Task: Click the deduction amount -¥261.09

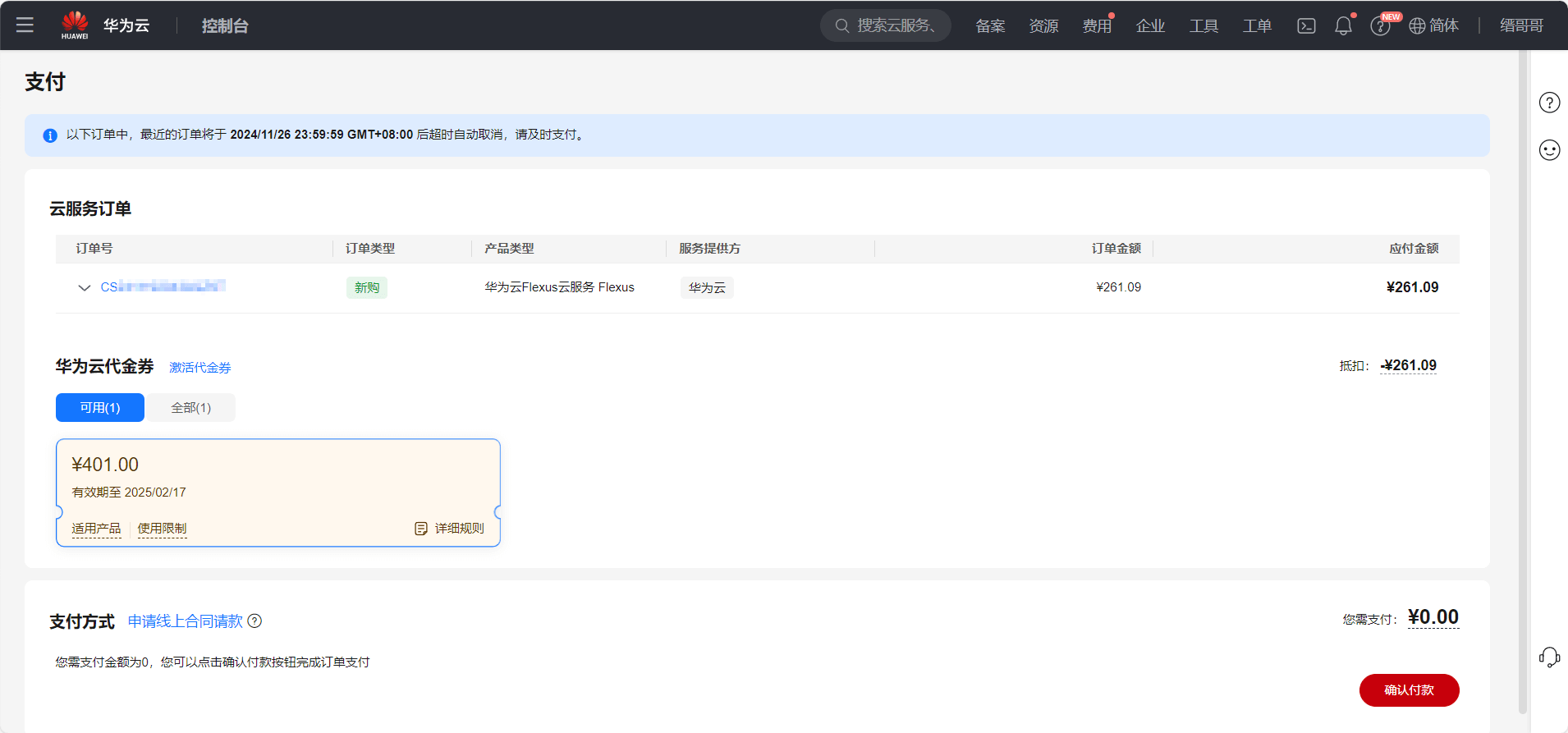Action: coord(1409,366)
